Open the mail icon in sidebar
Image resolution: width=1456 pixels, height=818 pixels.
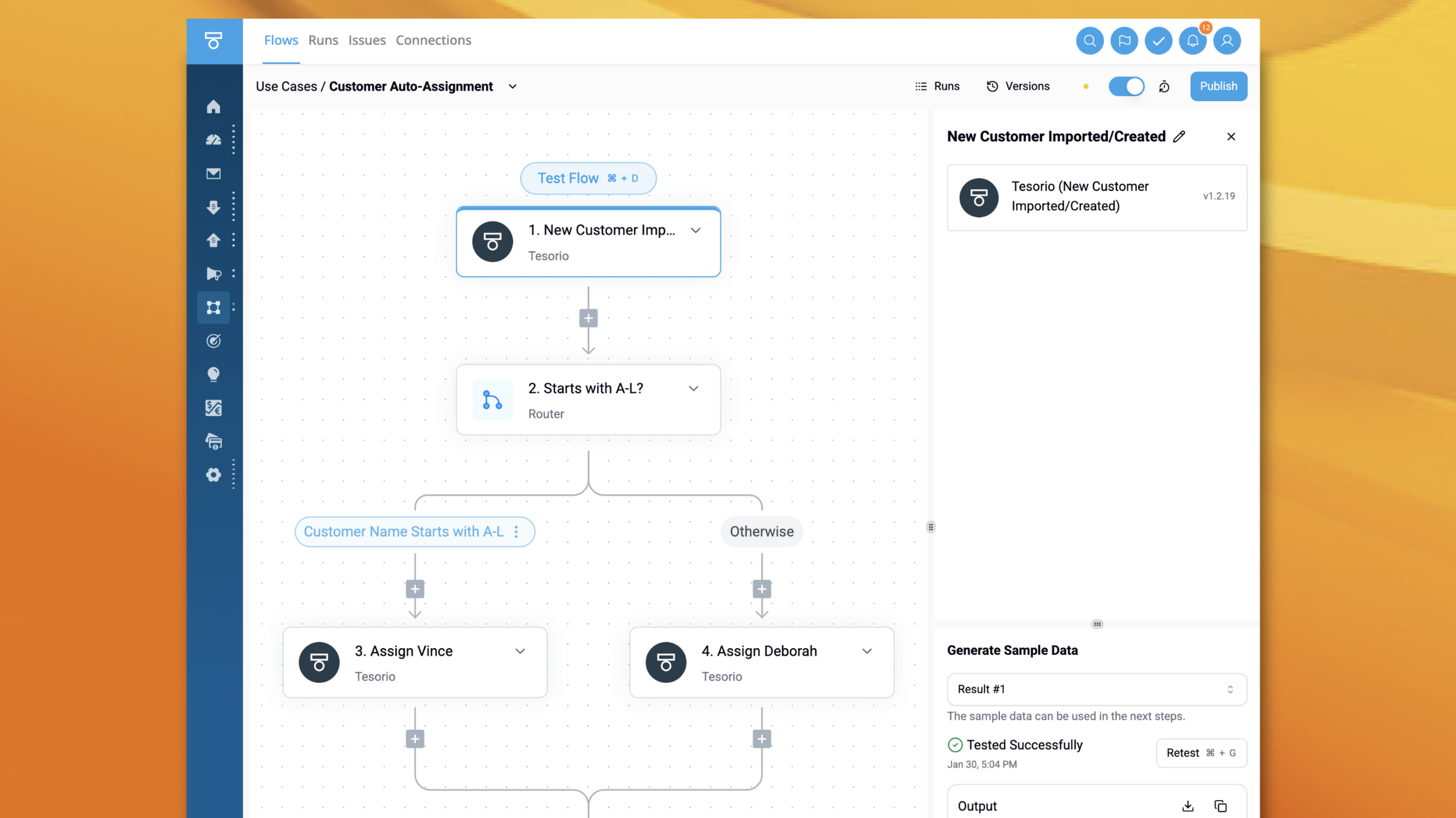pos(213,174)
